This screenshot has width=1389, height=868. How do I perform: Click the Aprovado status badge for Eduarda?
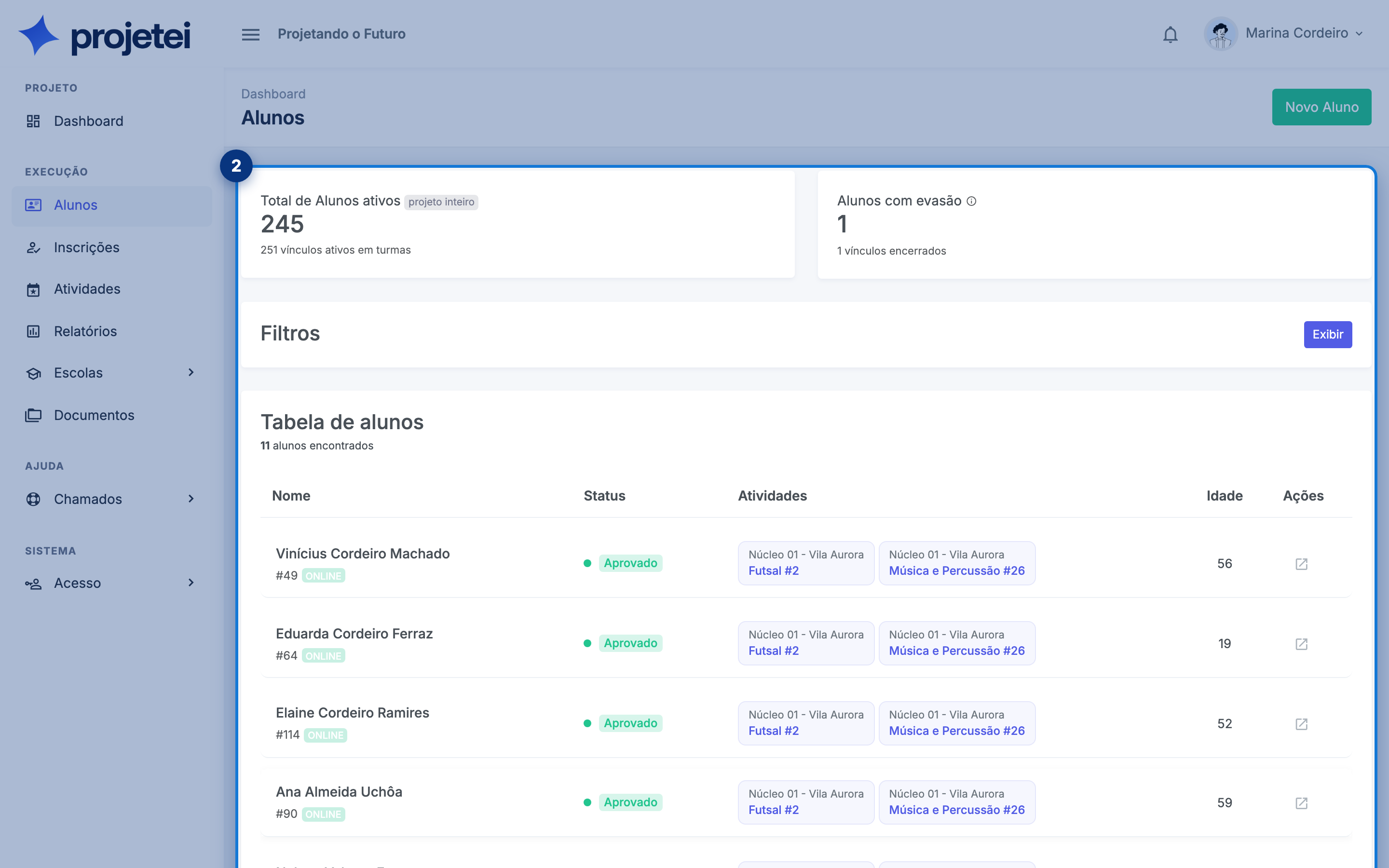(x=630, y=643)
